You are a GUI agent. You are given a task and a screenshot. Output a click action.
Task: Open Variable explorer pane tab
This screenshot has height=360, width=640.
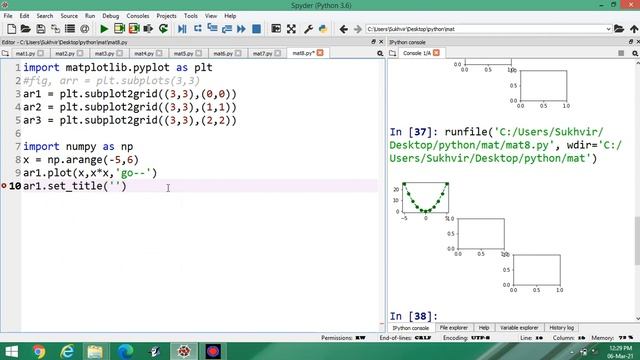pos(519,328)
